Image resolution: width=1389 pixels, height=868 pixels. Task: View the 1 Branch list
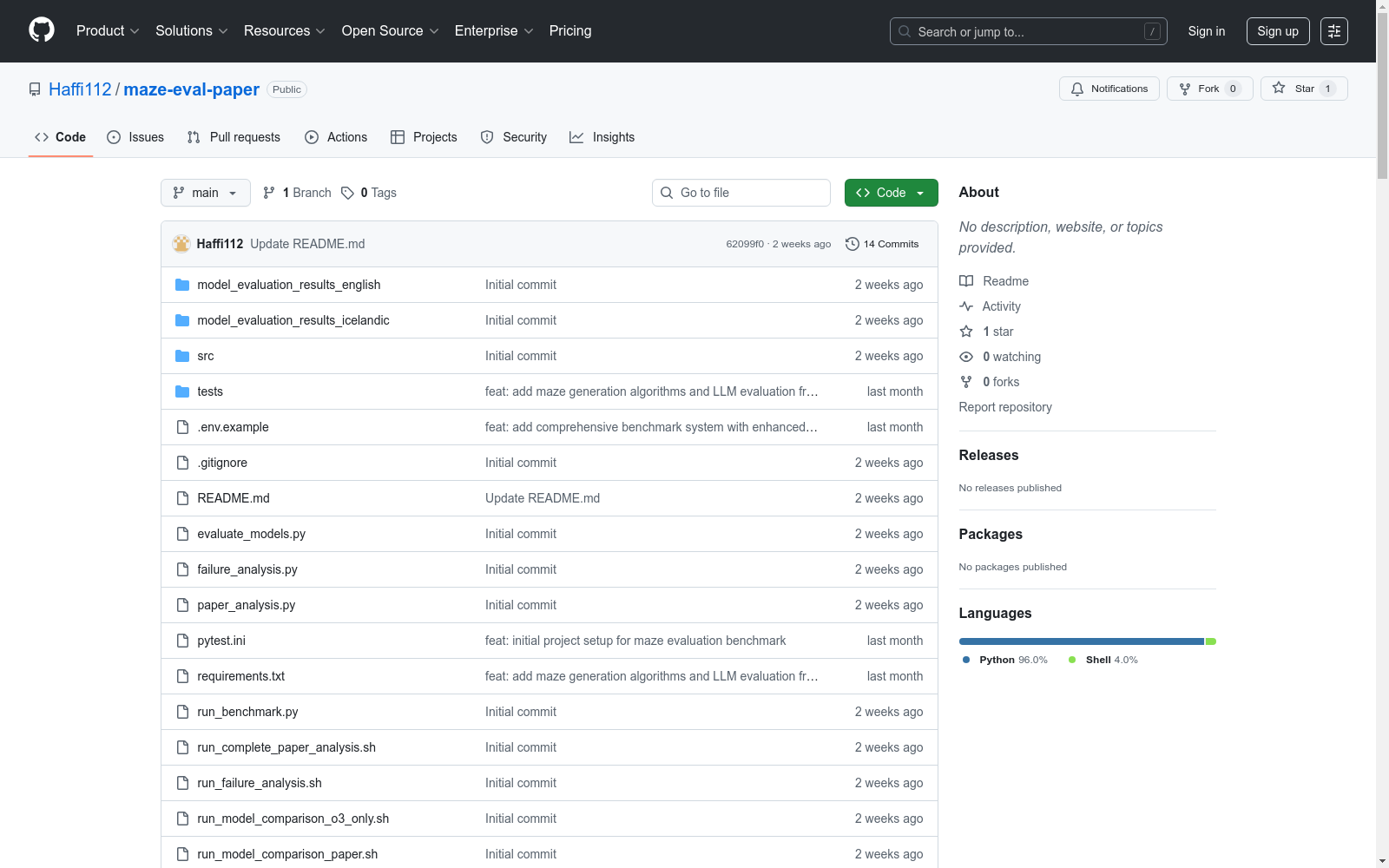click(297, 193)
